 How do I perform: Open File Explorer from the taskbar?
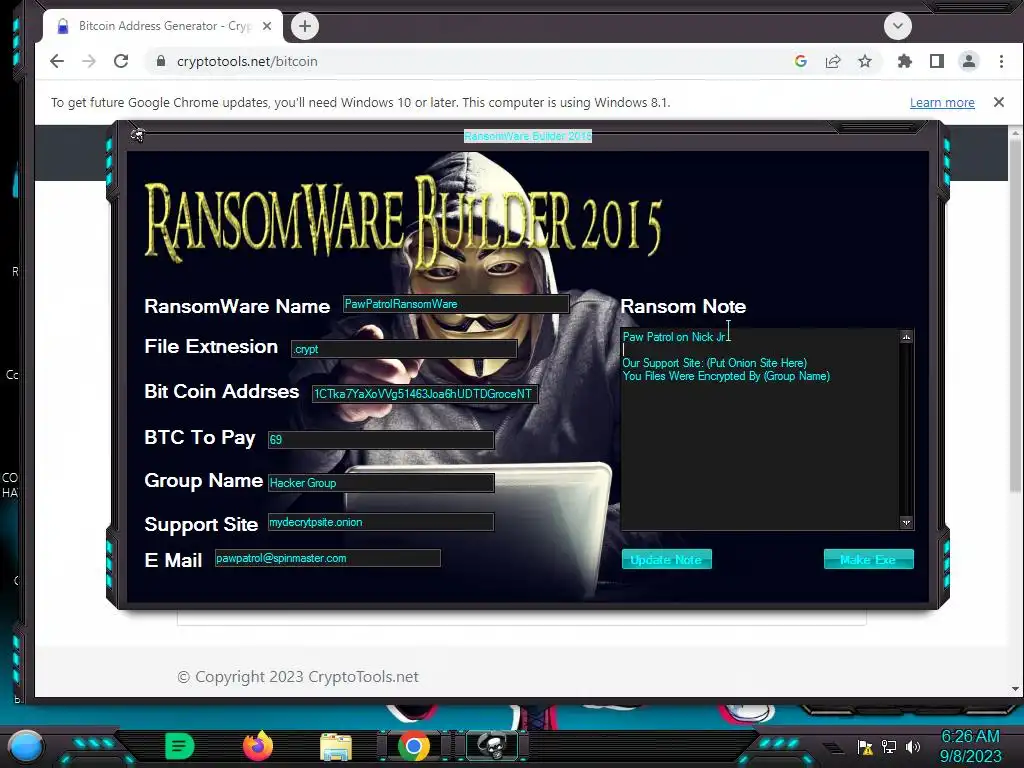(336, 747)
